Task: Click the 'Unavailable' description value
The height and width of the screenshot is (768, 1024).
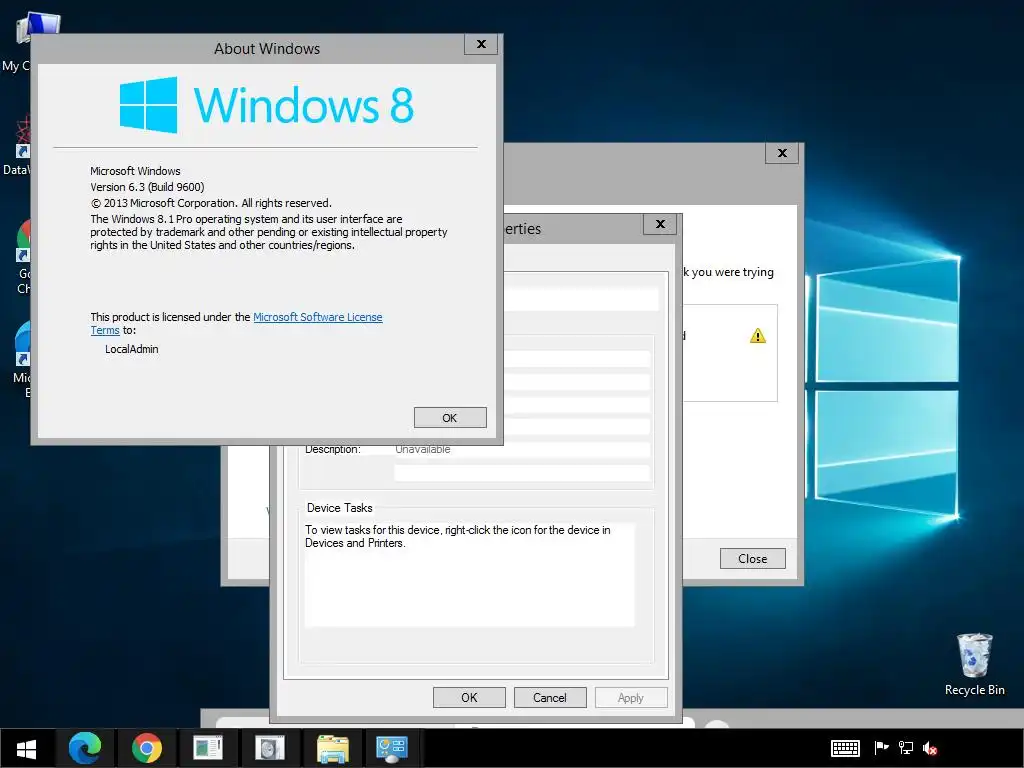Action: [x=423, y=449]
